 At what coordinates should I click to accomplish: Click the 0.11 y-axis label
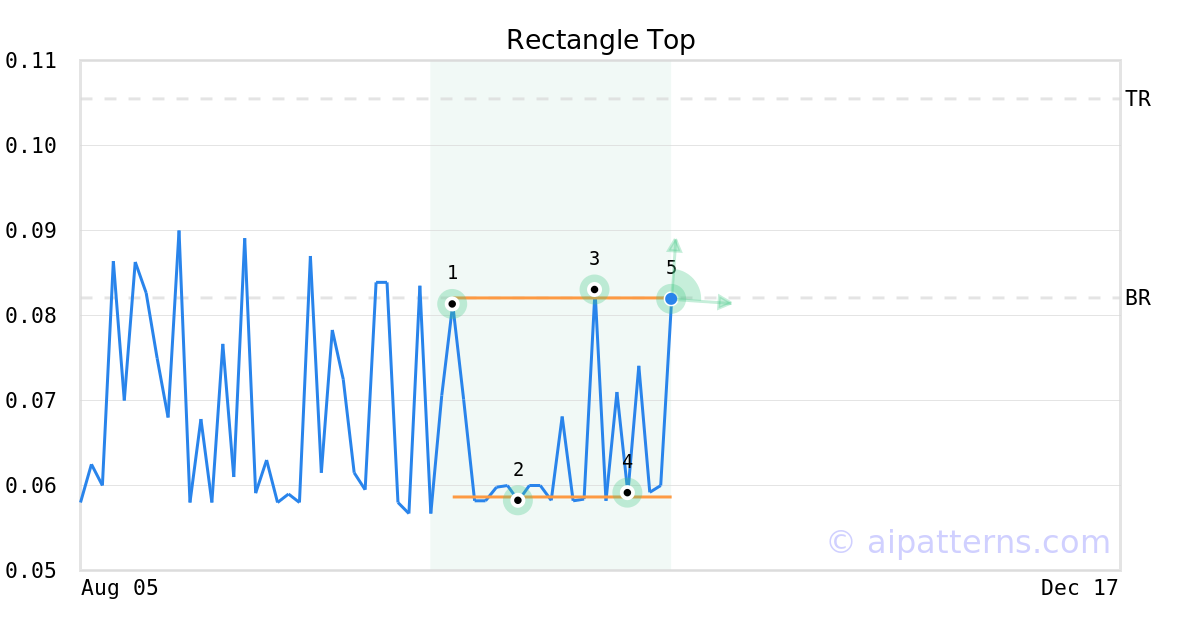coord(30,61)
